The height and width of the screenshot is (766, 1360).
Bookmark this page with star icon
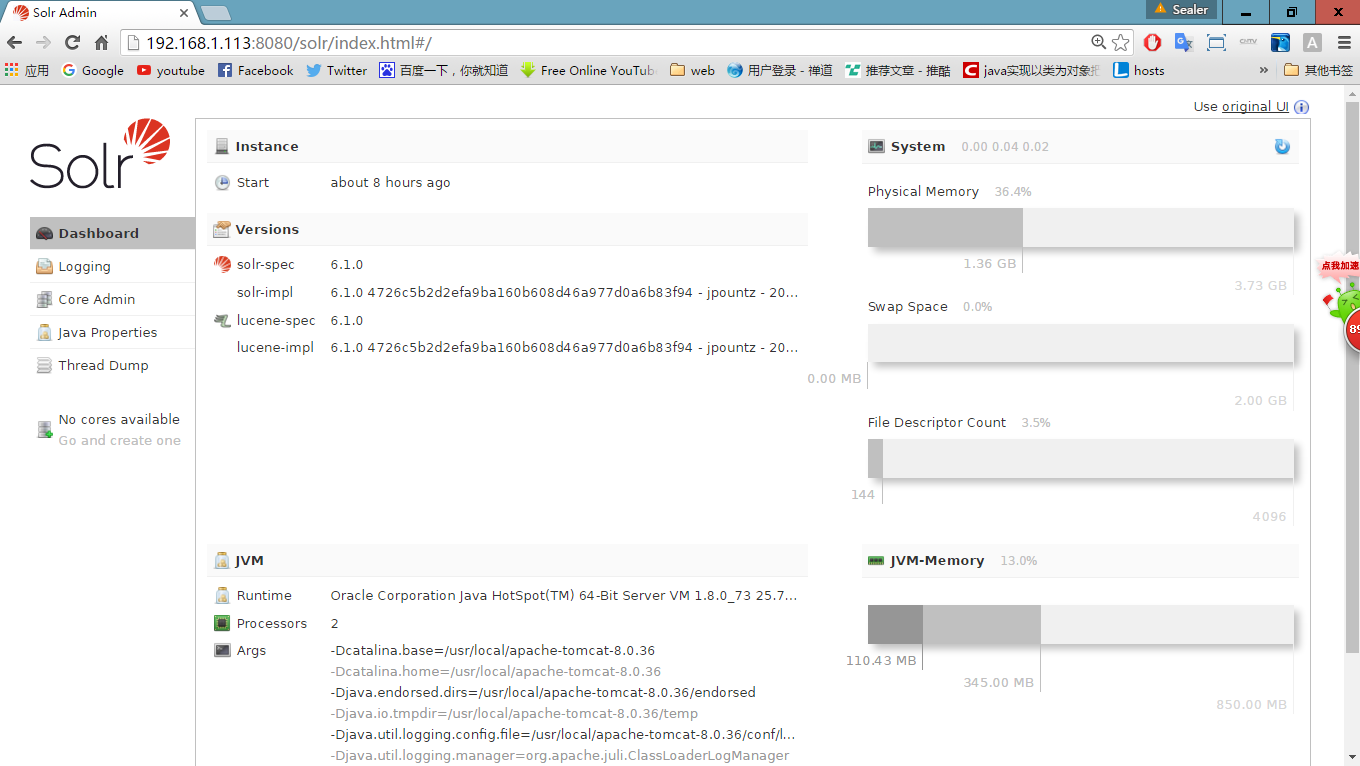point(1121,43)
